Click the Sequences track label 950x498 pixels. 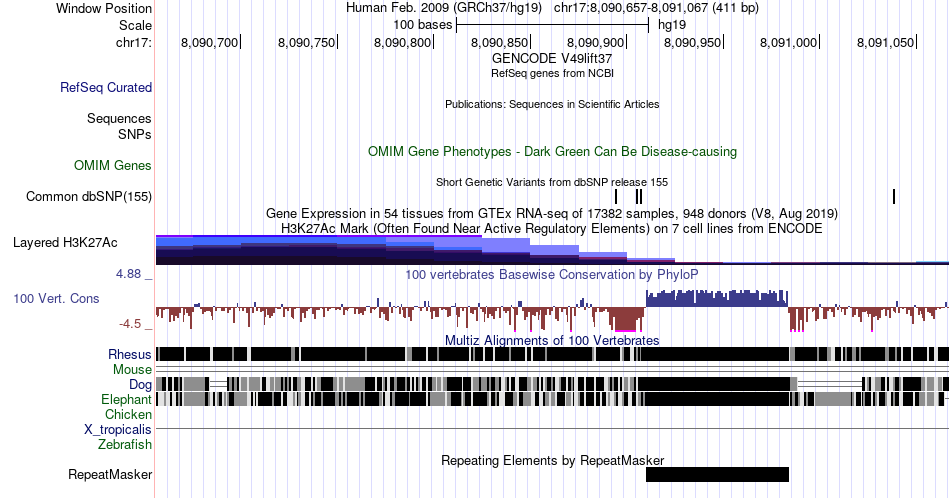[x=119, y=118]
